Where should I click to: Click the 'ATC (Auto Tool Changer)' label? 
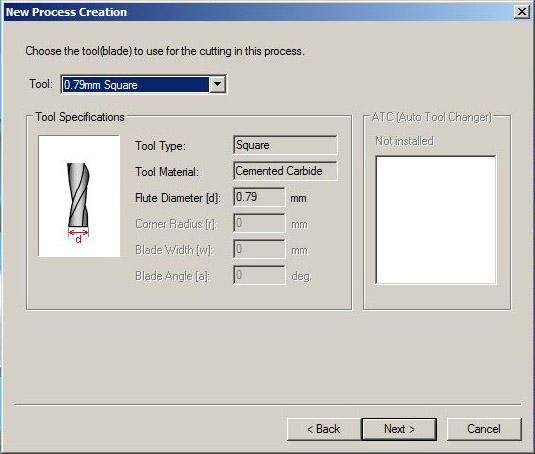432,117
